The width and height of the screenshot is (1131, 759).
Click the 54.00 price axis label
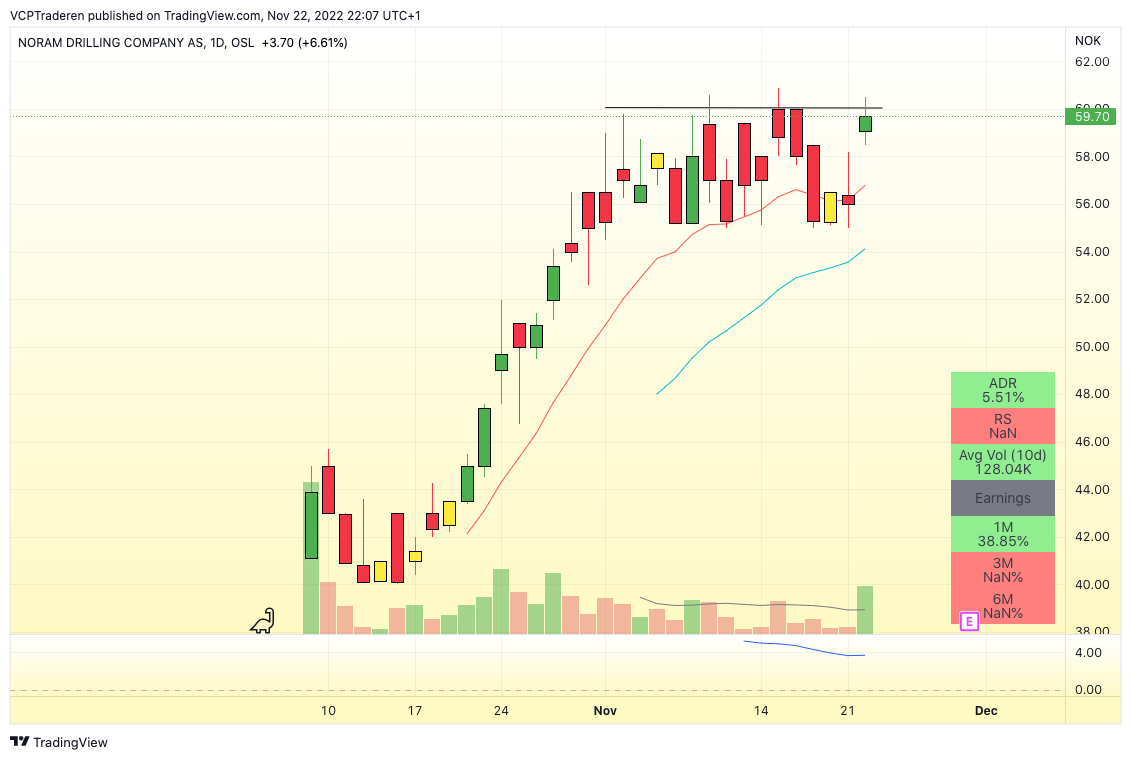tap(1092, 252)
